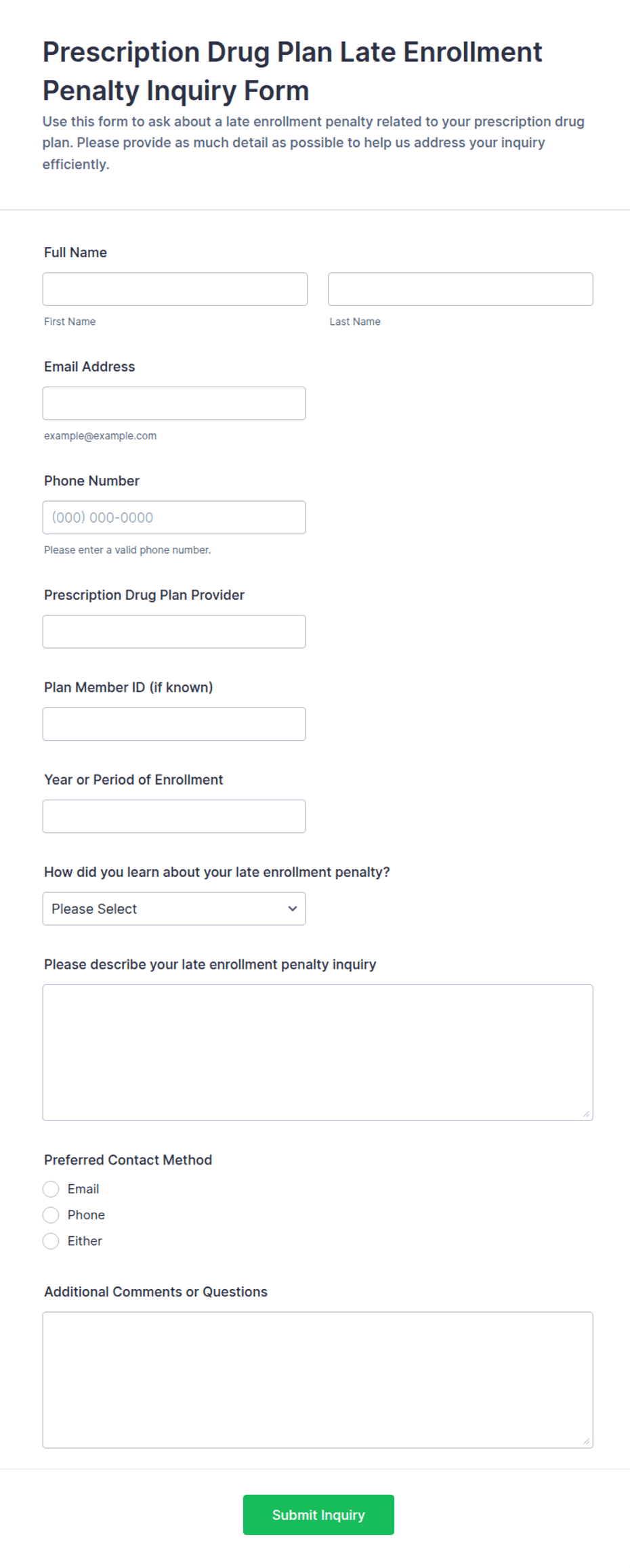Click the Full Name field label
The width and height of the screenshot is (630, 1568).
pos(75,253)
